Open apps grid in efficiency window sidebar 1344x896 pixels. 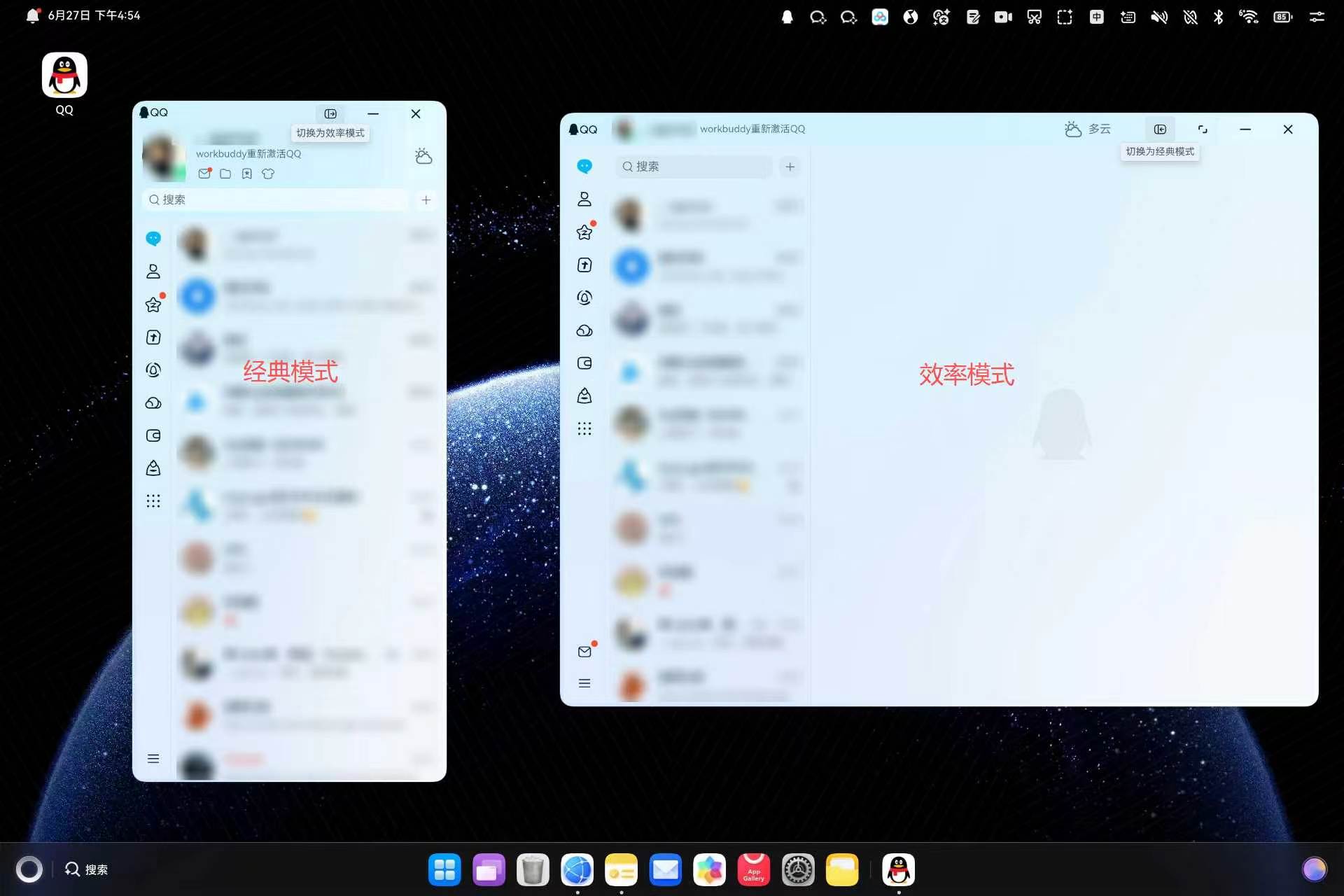coord(584,428)
